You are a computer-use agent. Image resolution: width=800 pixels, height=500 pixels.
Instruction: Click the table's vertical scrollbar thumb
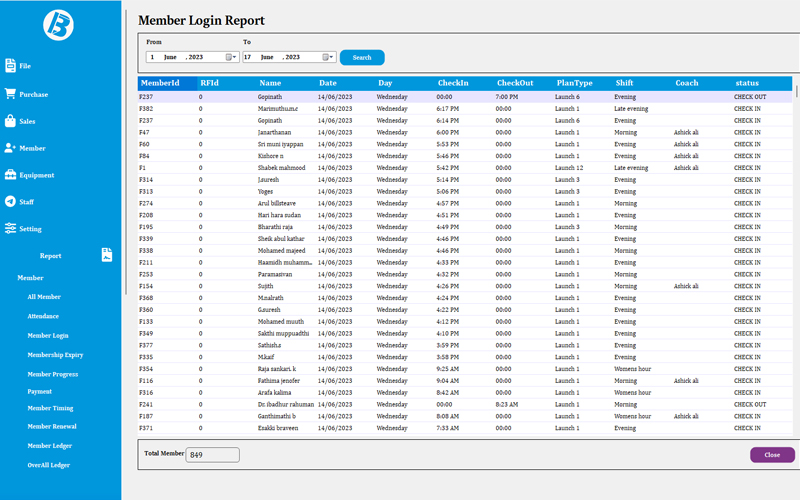(x=796, y=92)
